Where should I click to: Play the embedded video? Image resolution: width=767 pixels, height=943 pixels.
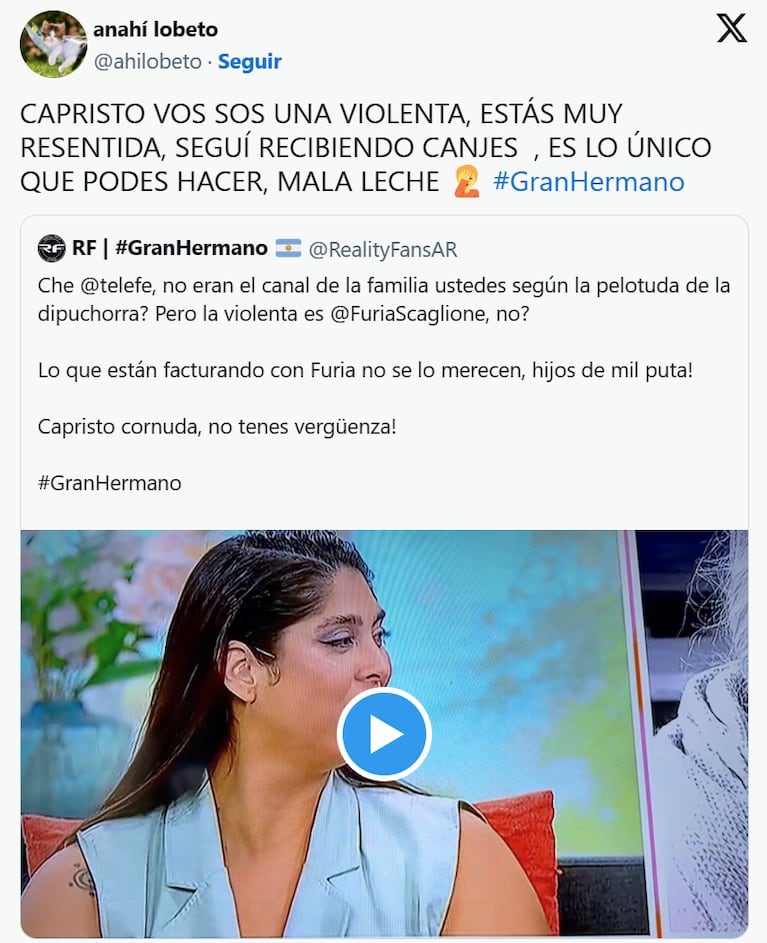pos(384,734)
